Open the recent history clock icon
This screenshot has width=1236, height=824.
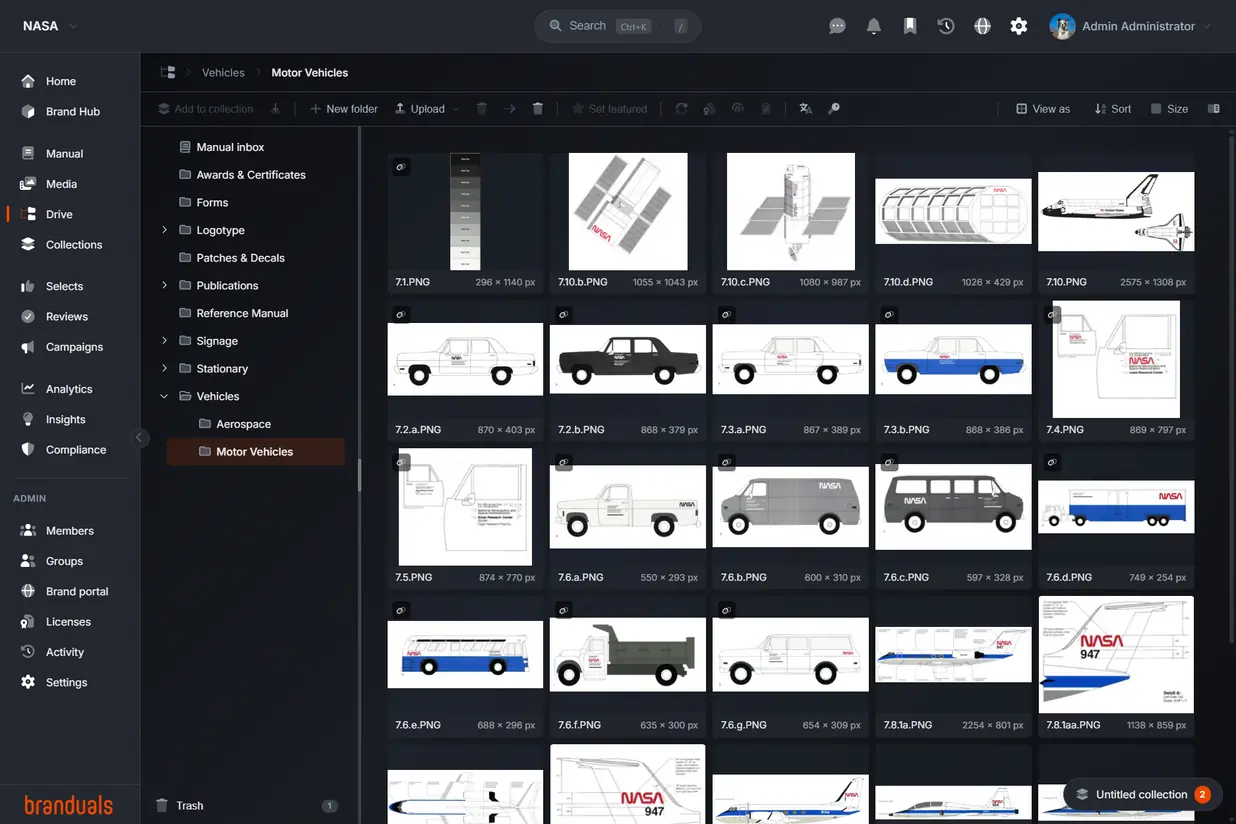[x=946, y=27]
